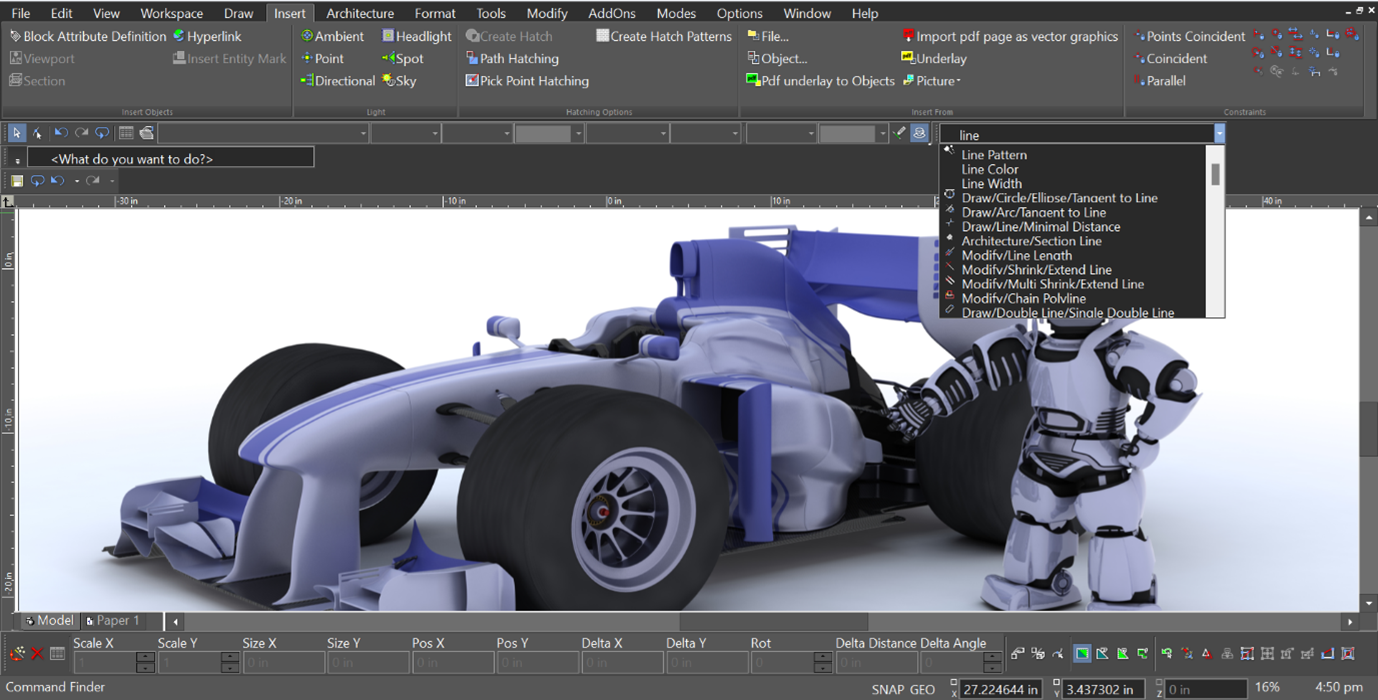
Task: Click the What do you want to do box
Action: 170,159
